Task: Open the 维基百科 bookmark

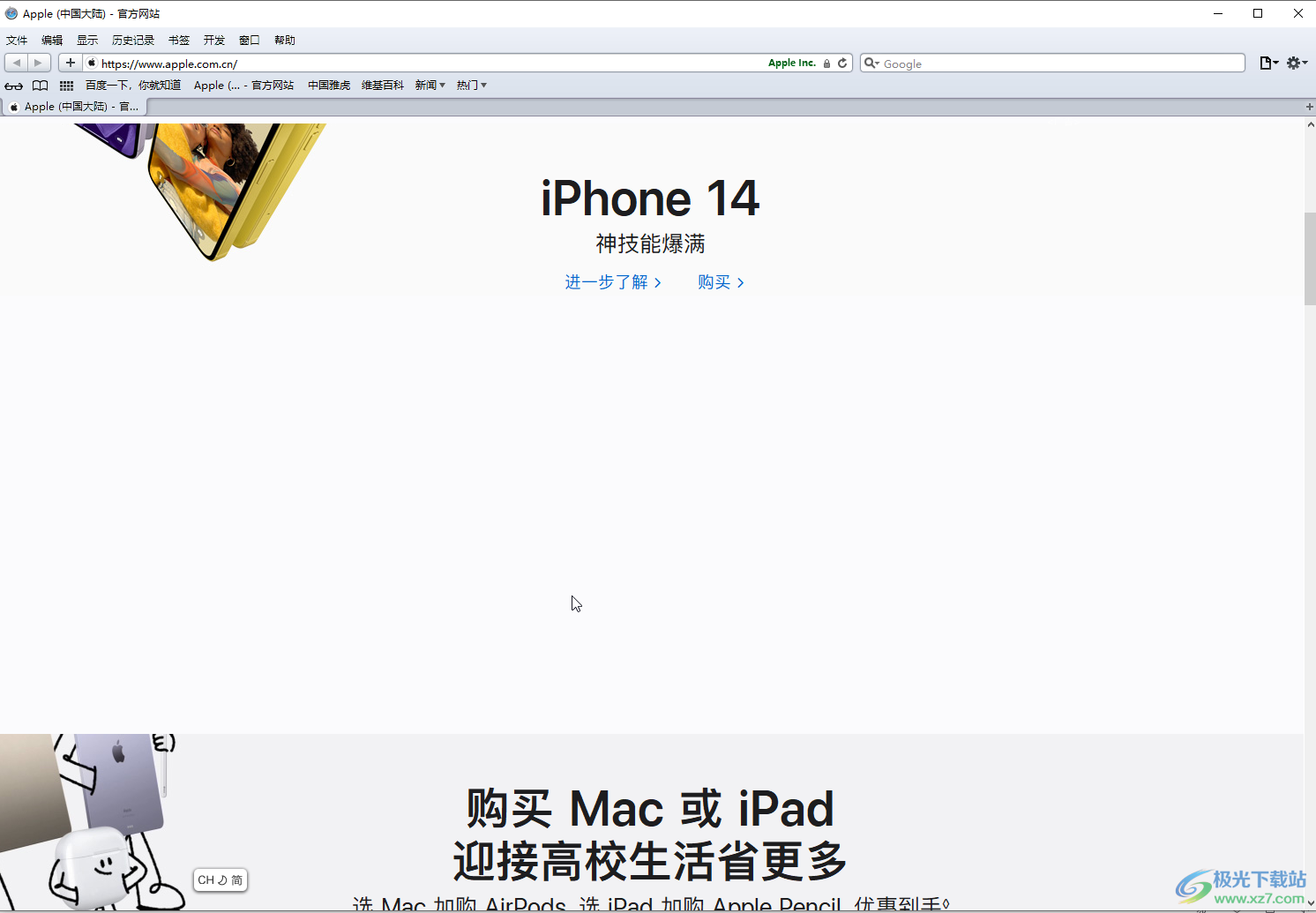Action: [383, 86]
